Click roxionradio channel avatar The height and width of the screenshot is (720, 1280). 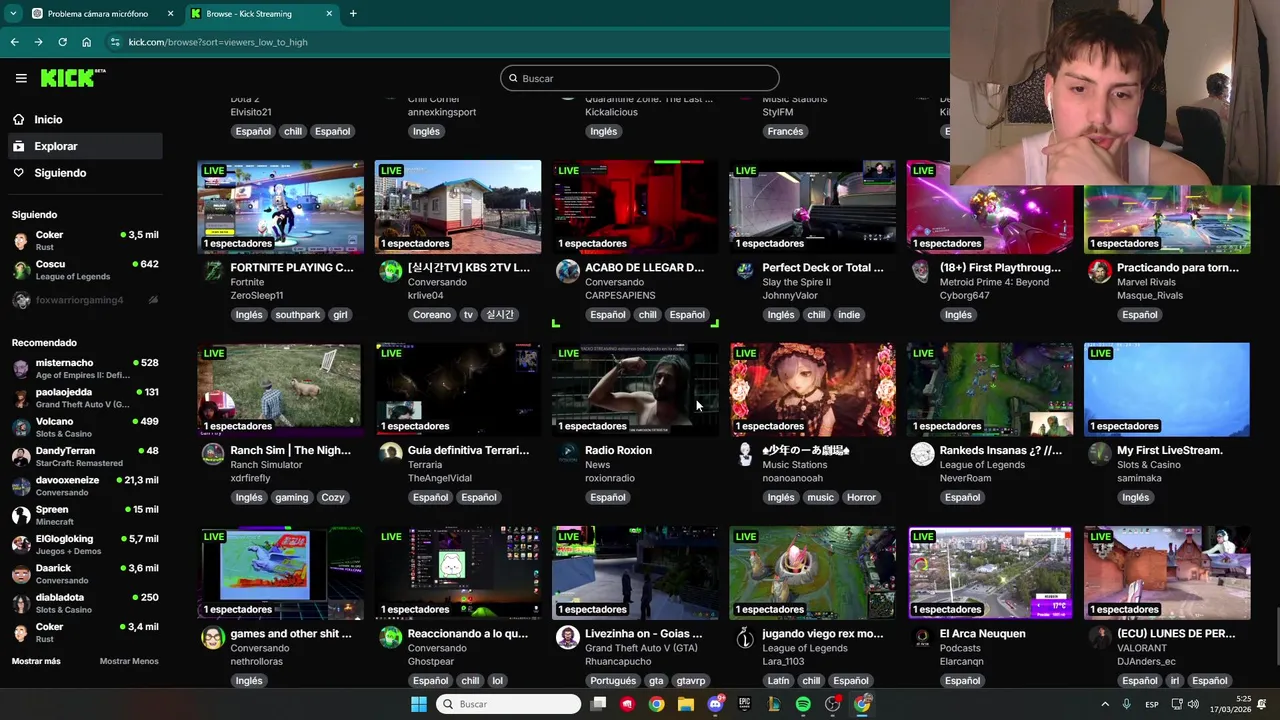[x=568, y=454]
